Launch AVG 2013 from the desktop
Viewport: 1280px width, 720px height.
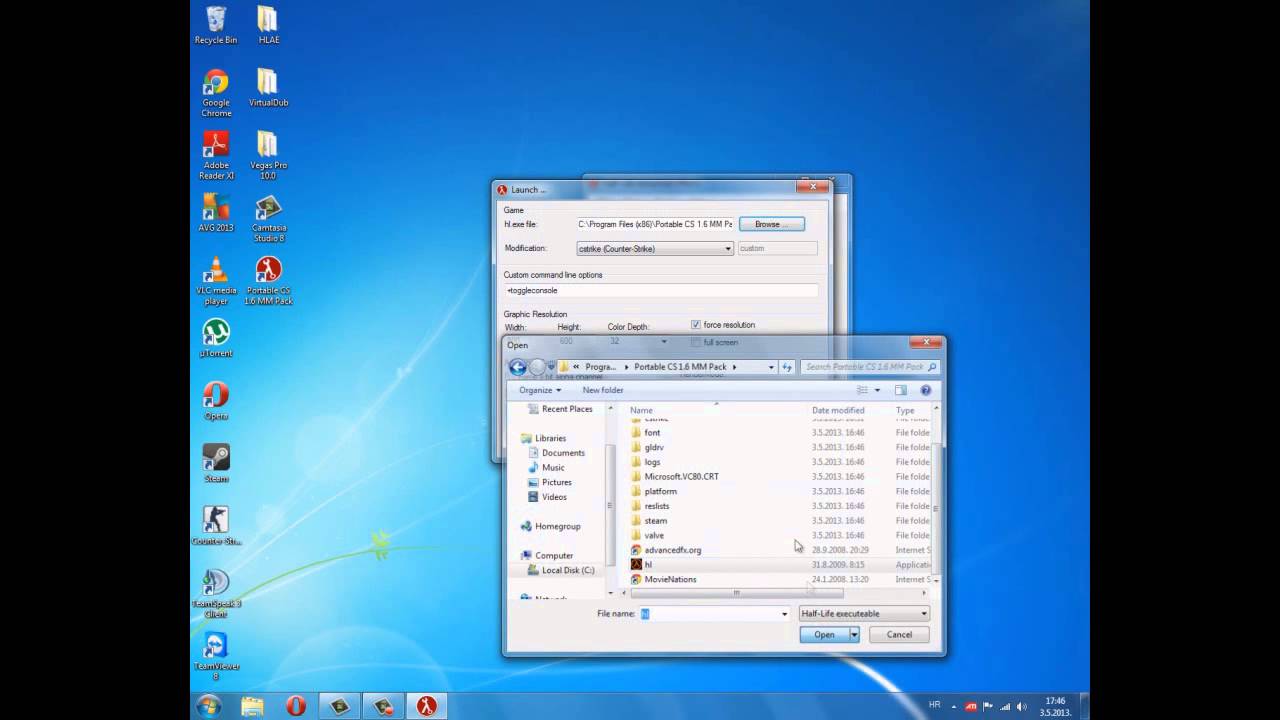216,212
